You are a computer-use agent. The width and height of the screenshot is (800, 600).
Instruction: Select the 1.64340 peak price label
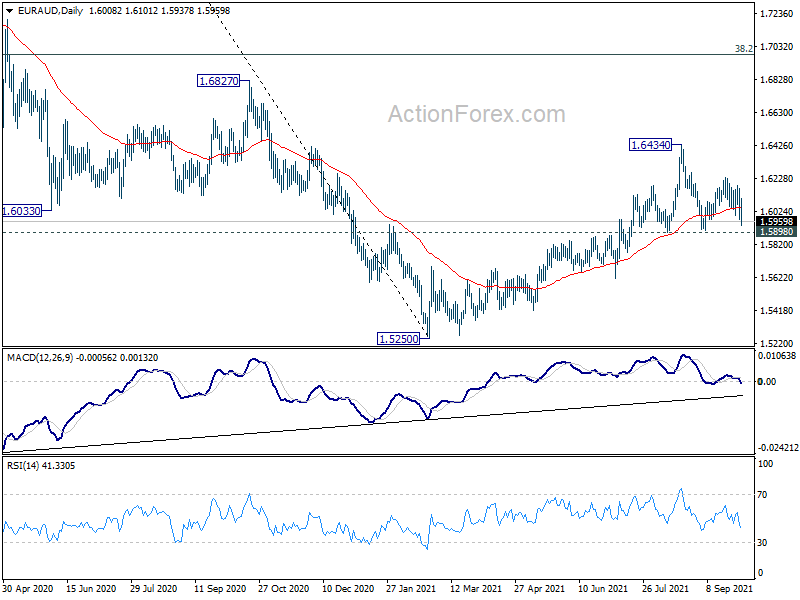651,145
